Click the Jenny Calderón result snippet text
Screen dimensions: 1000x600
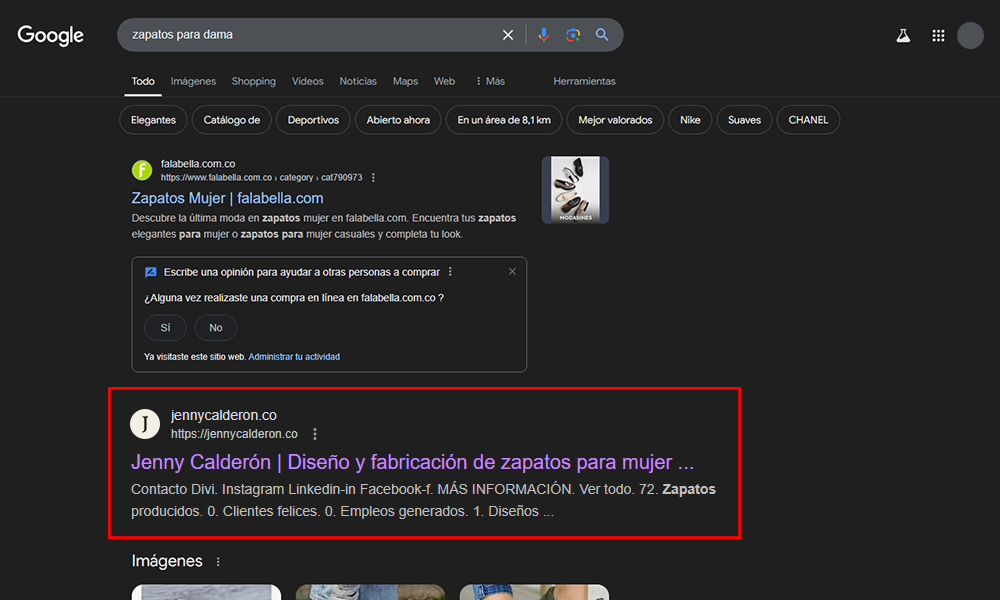[423, 501]
